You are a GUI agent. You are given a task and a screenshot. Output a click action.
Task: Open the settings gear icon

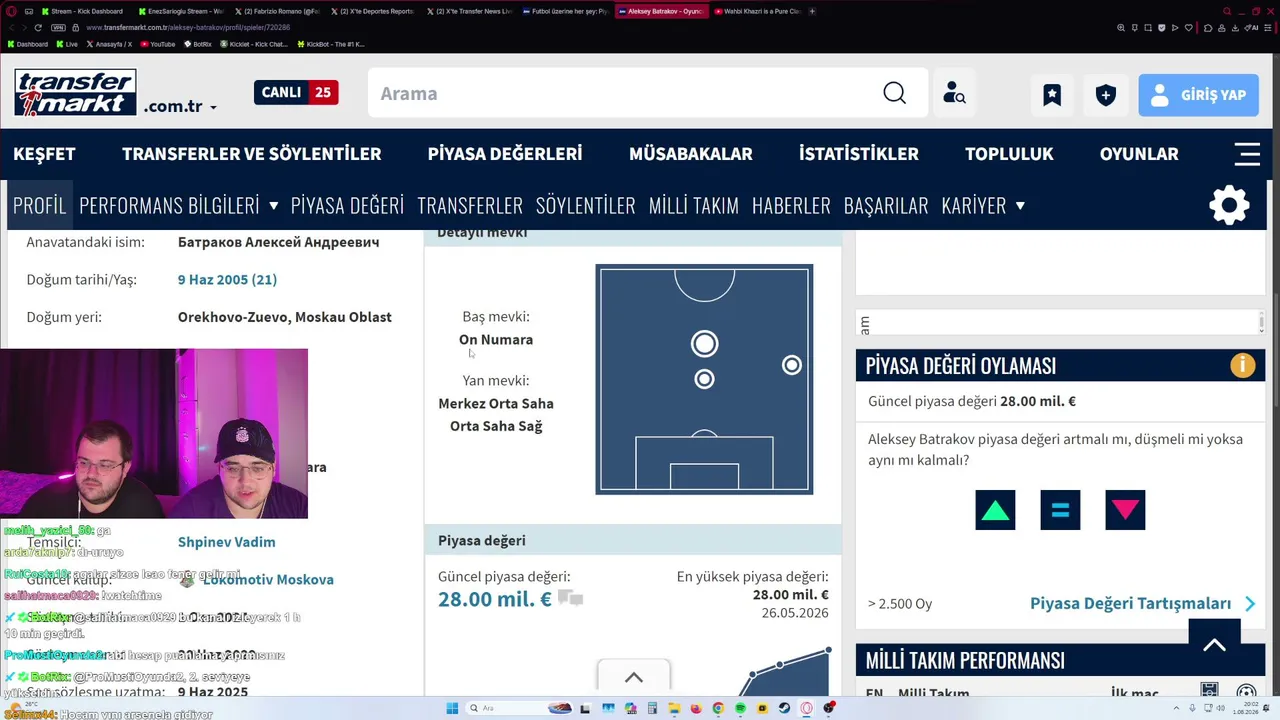(1229, 205)
